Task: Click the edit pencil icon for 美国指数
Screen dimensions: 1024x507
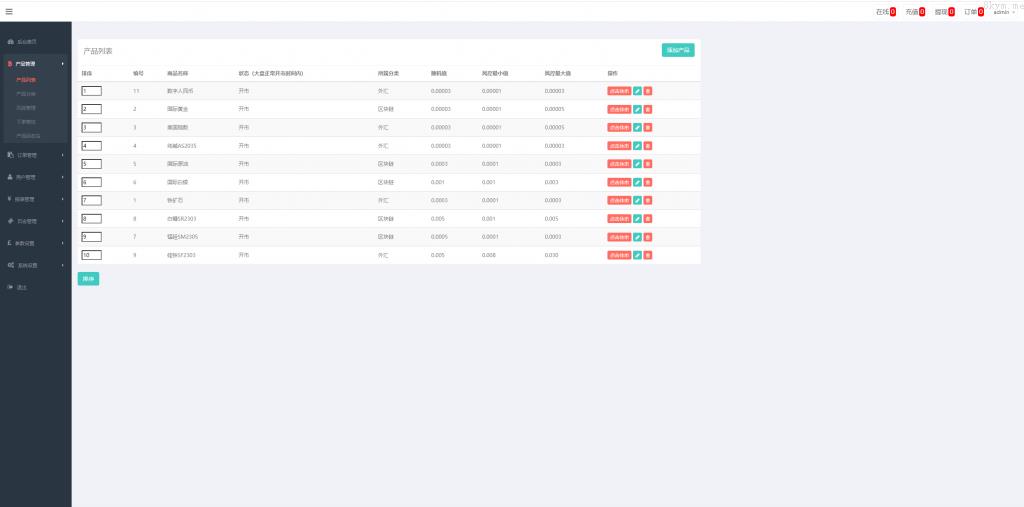Action: click(x=638, y=127)
